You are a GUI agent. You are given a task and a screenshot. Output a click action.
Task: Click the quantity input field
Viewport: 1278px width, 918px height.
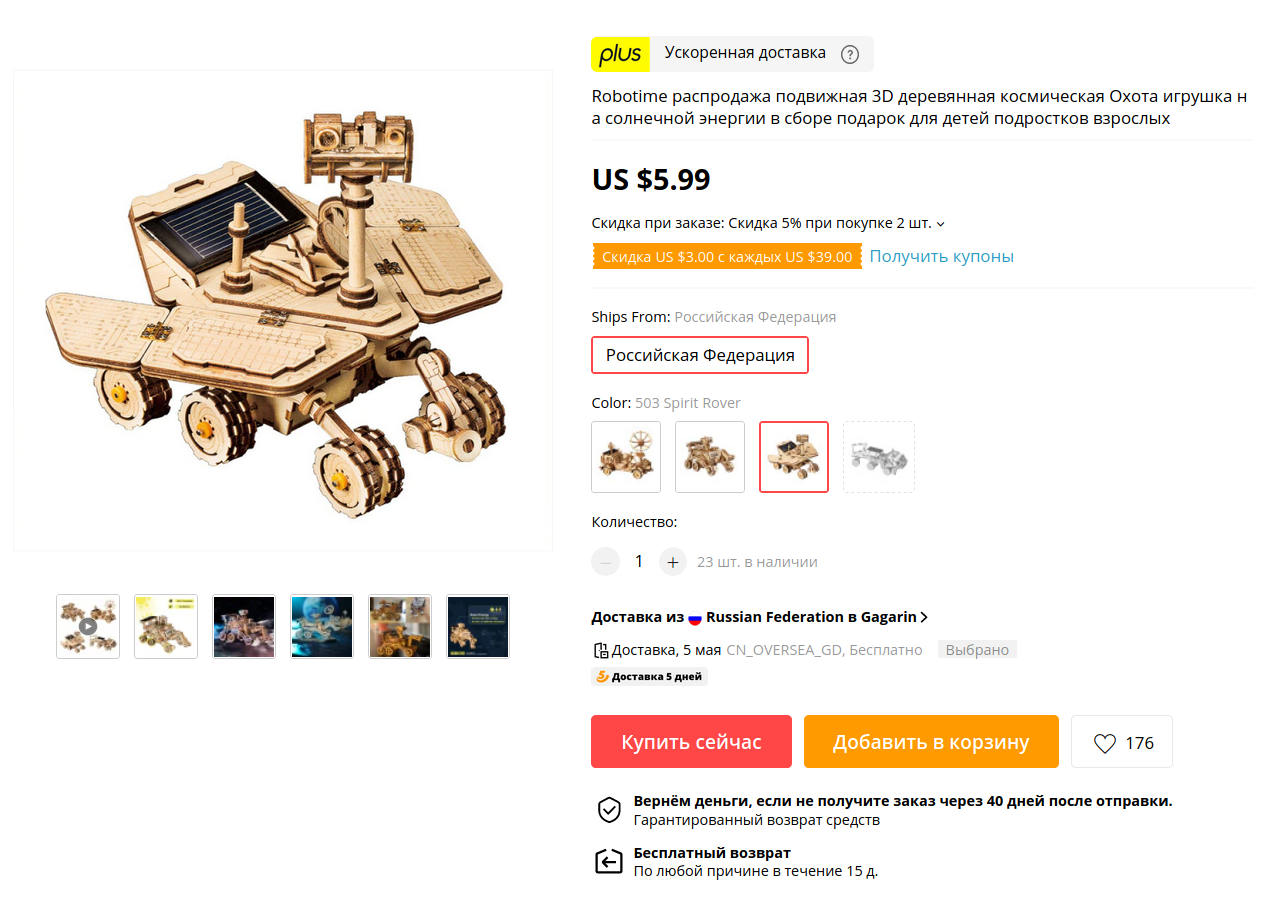point(639,562)
